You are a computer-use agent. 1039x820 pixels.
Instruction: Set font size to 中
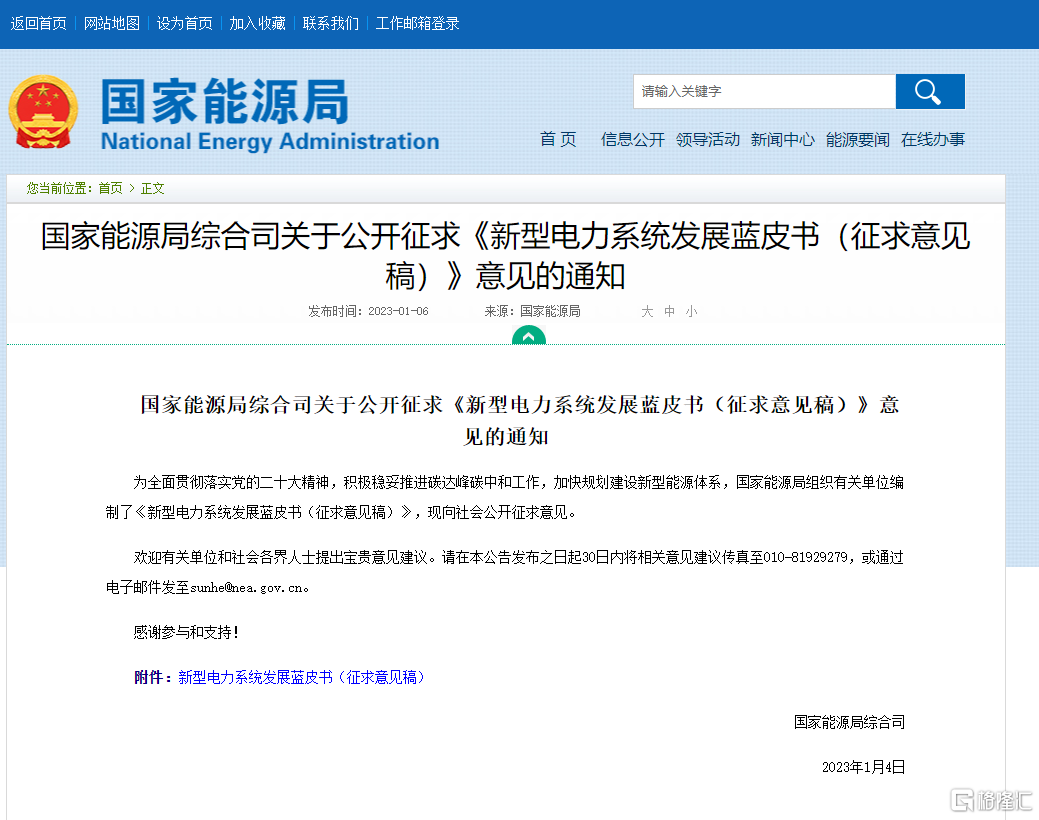[670, 312]
